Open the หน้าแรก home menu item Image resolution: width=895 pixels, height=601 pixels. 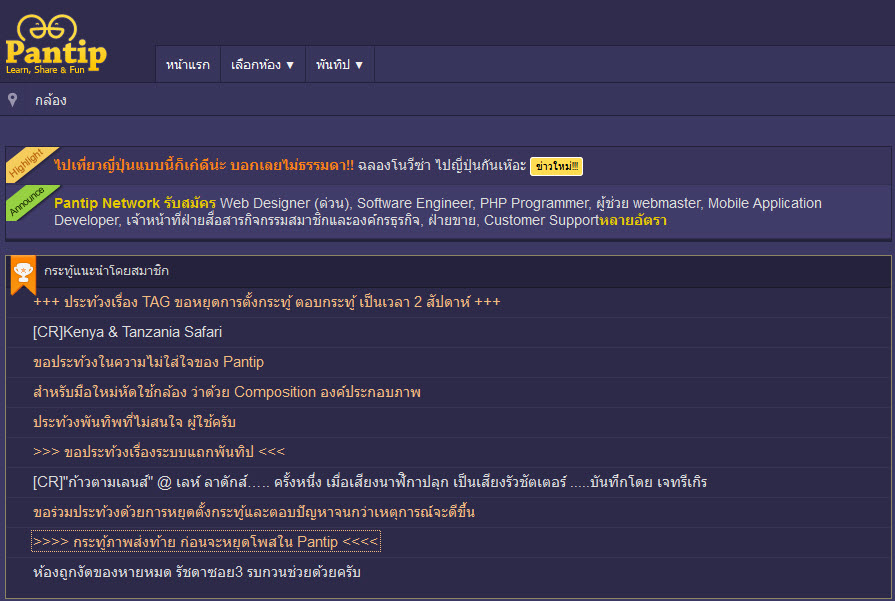(188, 64)
